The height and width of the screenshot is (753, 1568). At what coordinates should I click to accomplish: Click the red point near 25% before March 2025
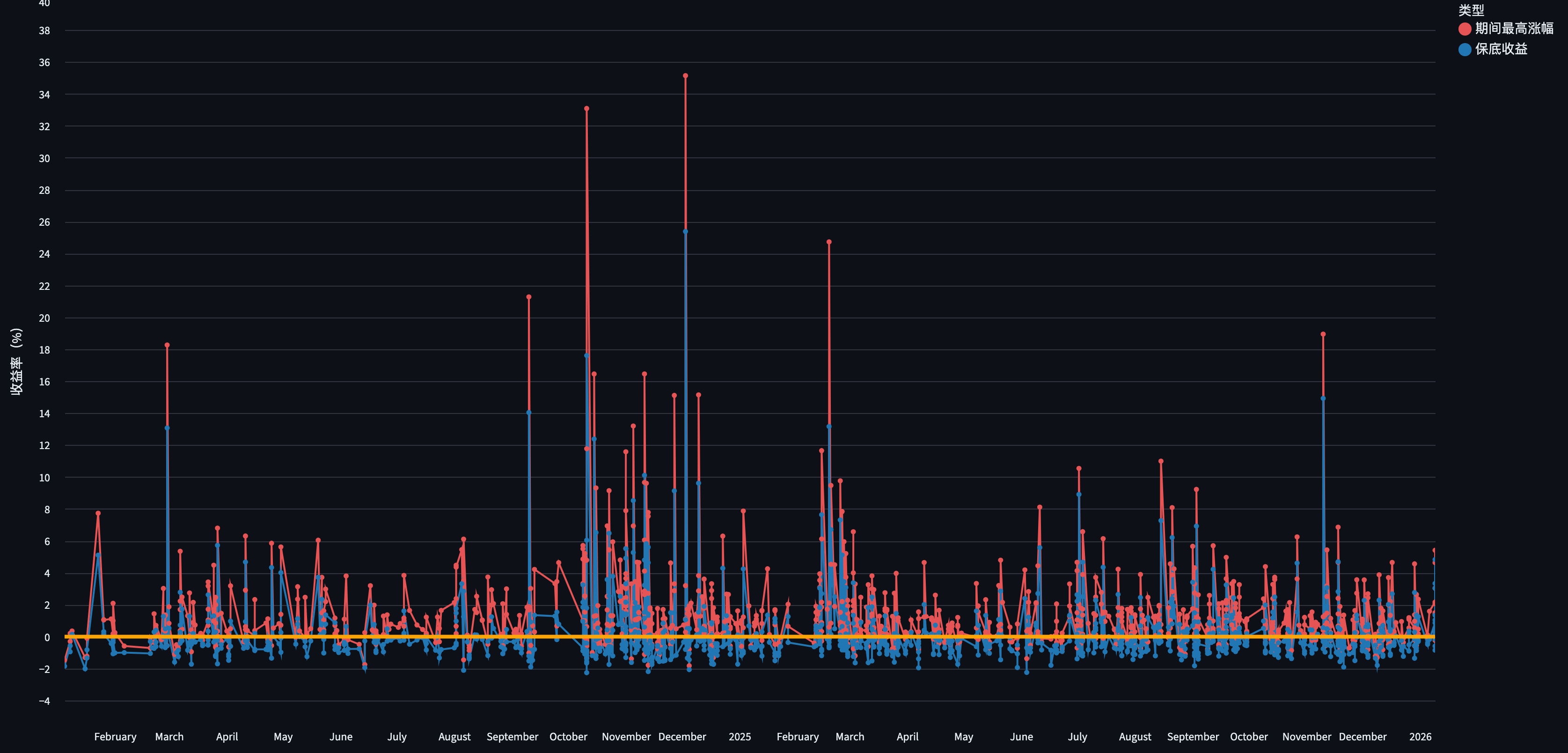pyautogui.click(x=828, y=242)
